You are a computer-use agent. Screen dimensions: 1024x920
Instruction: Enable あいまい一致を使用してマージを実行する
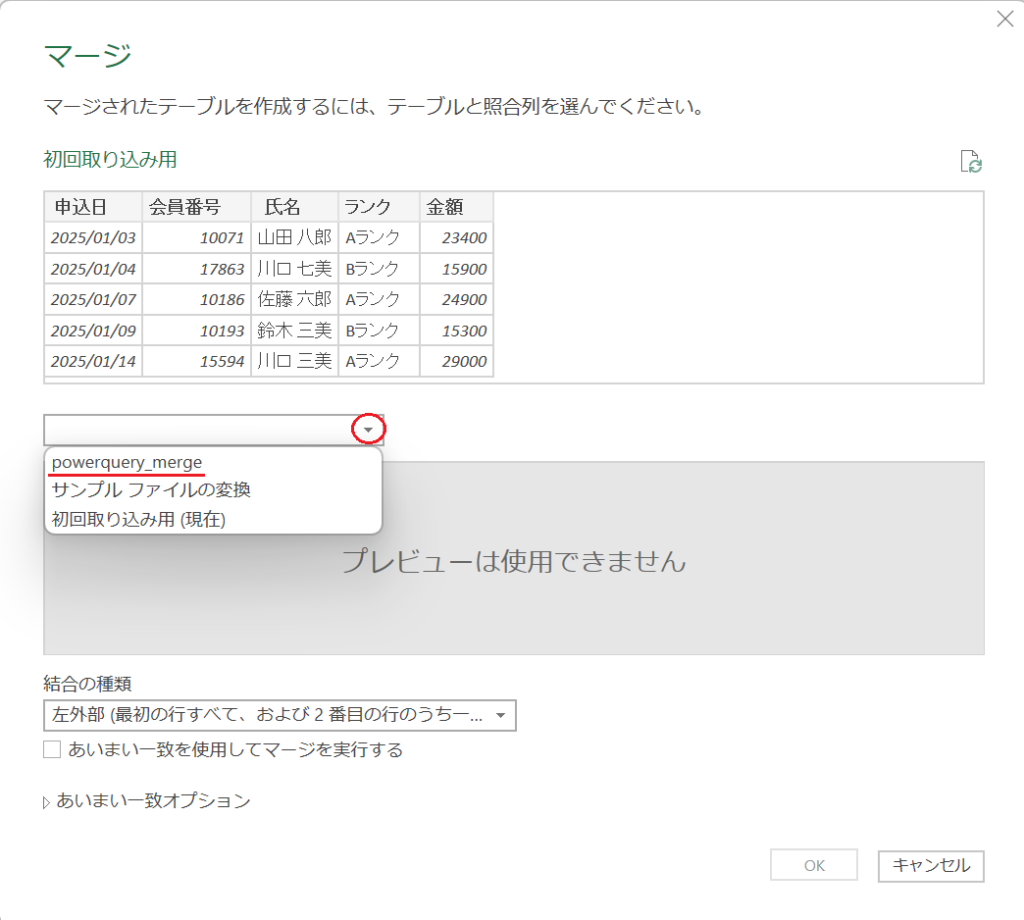(x=52, y=748)
